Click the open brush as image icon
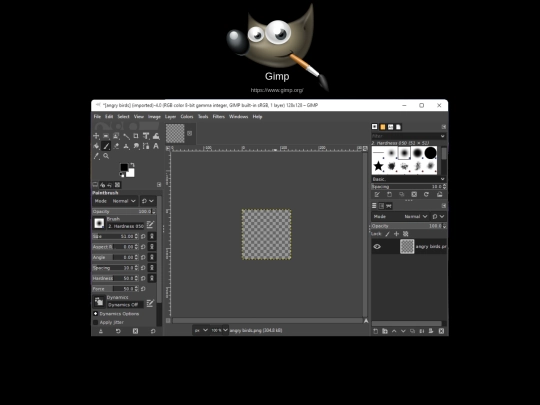The image size is (540, 405). (439, 195)
